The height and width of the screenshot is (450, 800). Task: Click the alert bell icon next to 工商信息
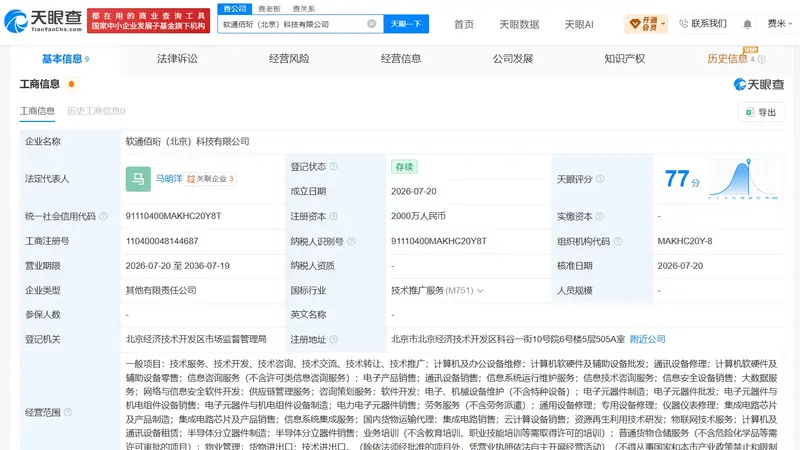(71, 84)
